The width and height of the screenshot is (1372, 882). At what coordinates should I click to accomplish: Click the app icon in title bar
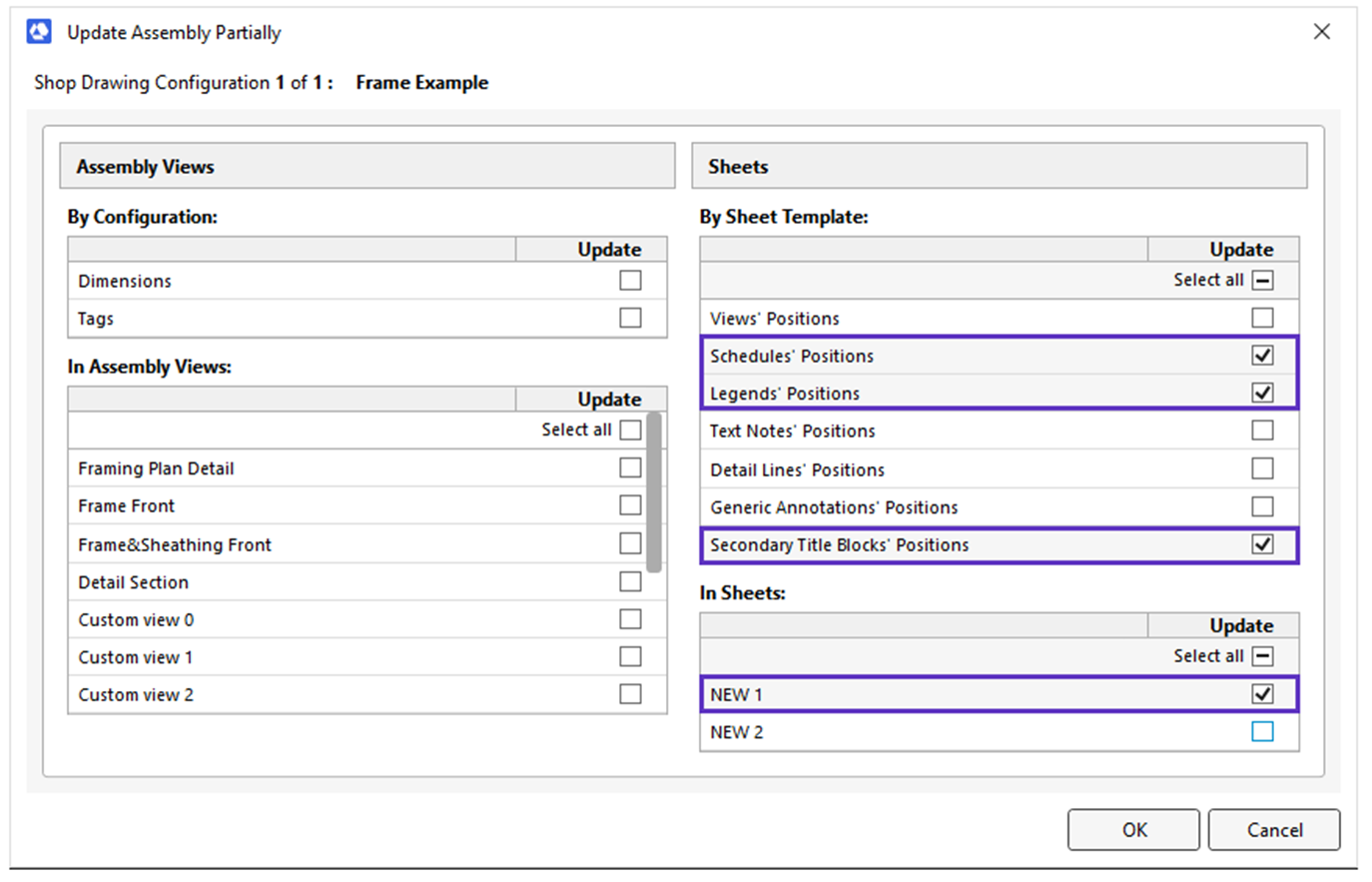39,32
